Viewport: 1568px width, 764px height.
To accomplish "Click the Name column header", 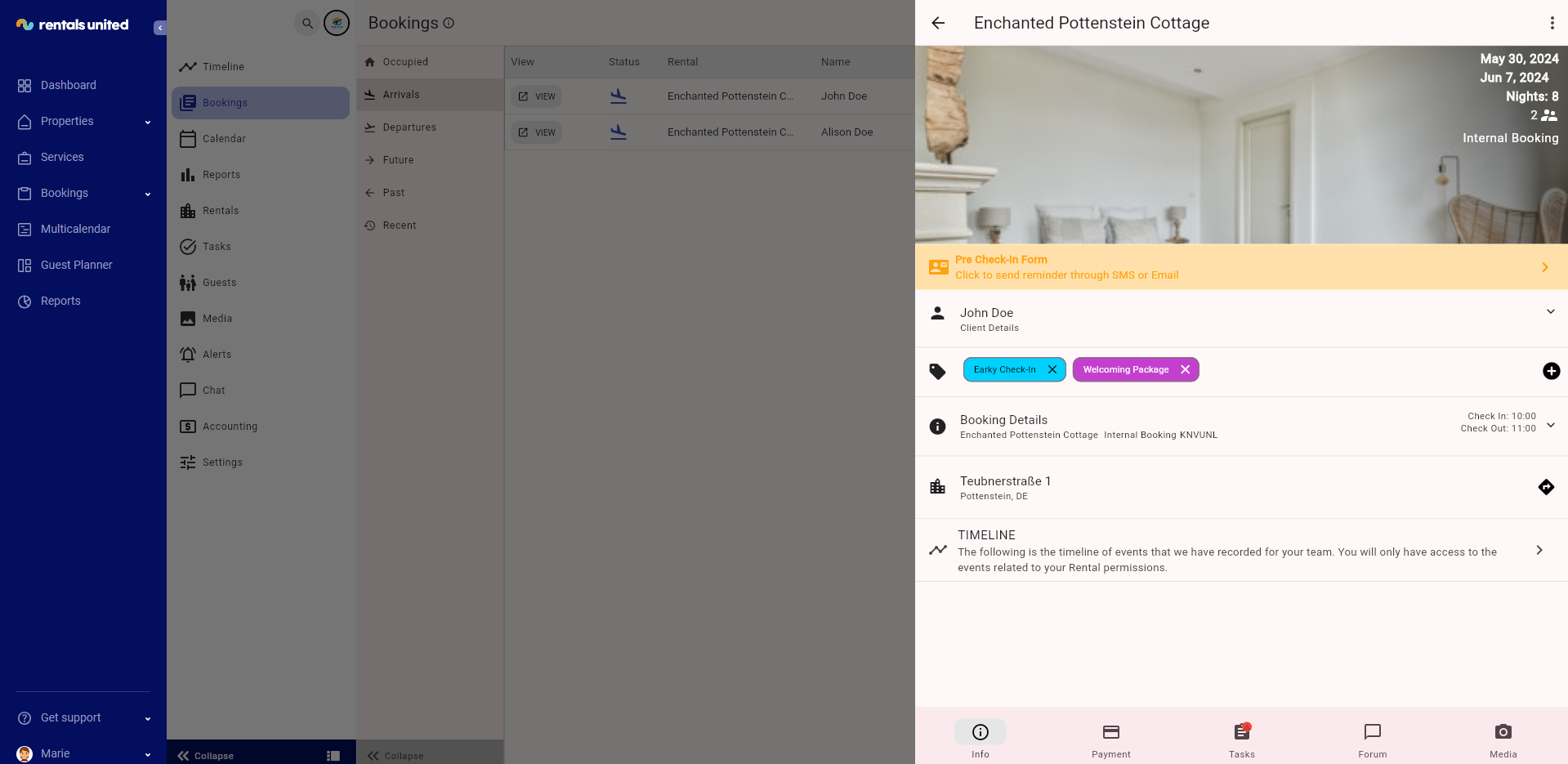I will click(x=836, y=62).
